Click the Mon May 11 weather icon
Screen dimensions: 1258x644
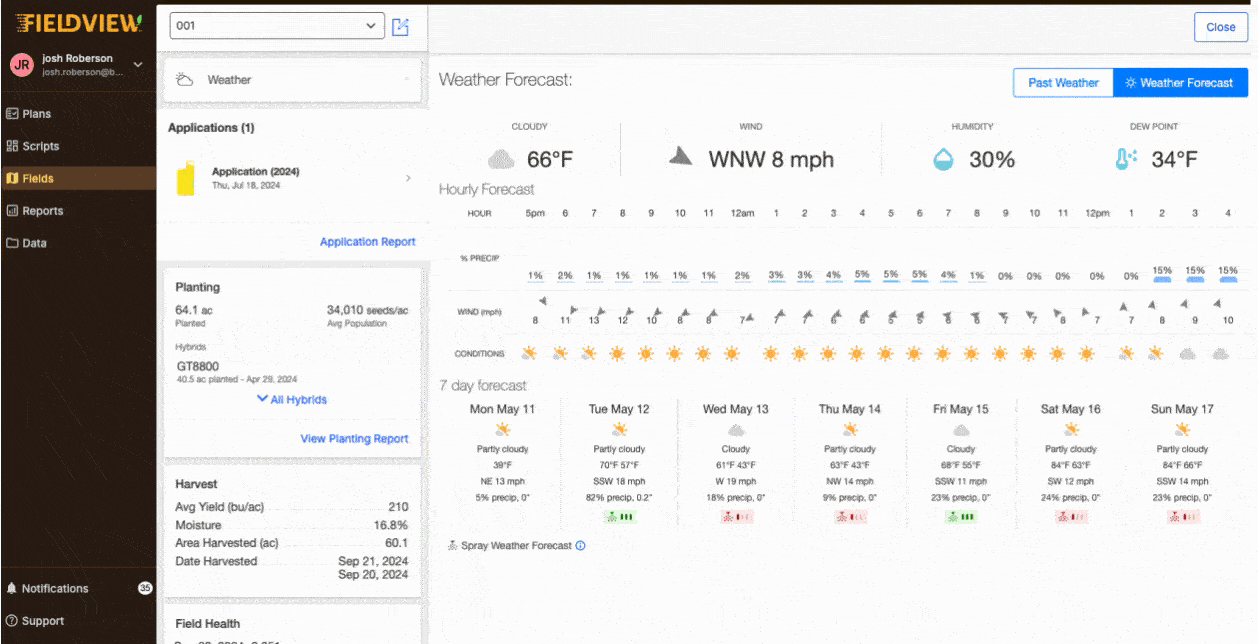click(502, 430)
